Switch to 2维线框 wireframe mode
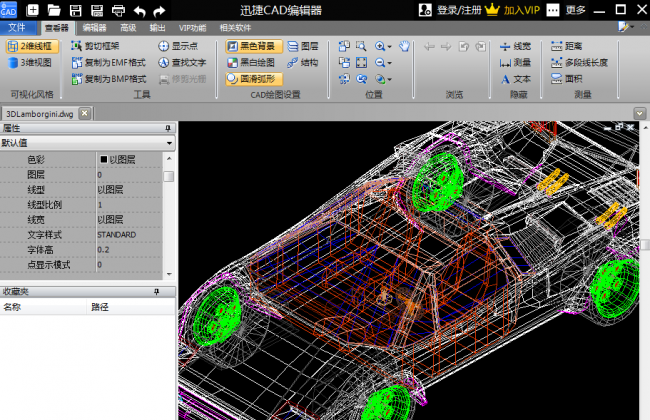The height and width of the screenshot is (420, 650). pyautogui.click(x=32, y=46)
